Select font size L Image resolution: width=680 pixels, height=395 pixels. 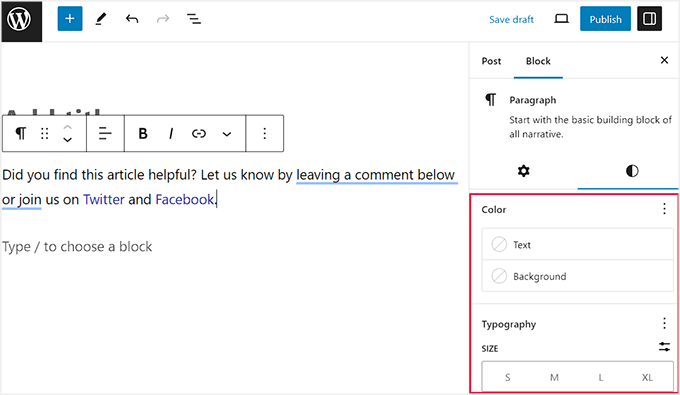point(601,377)
